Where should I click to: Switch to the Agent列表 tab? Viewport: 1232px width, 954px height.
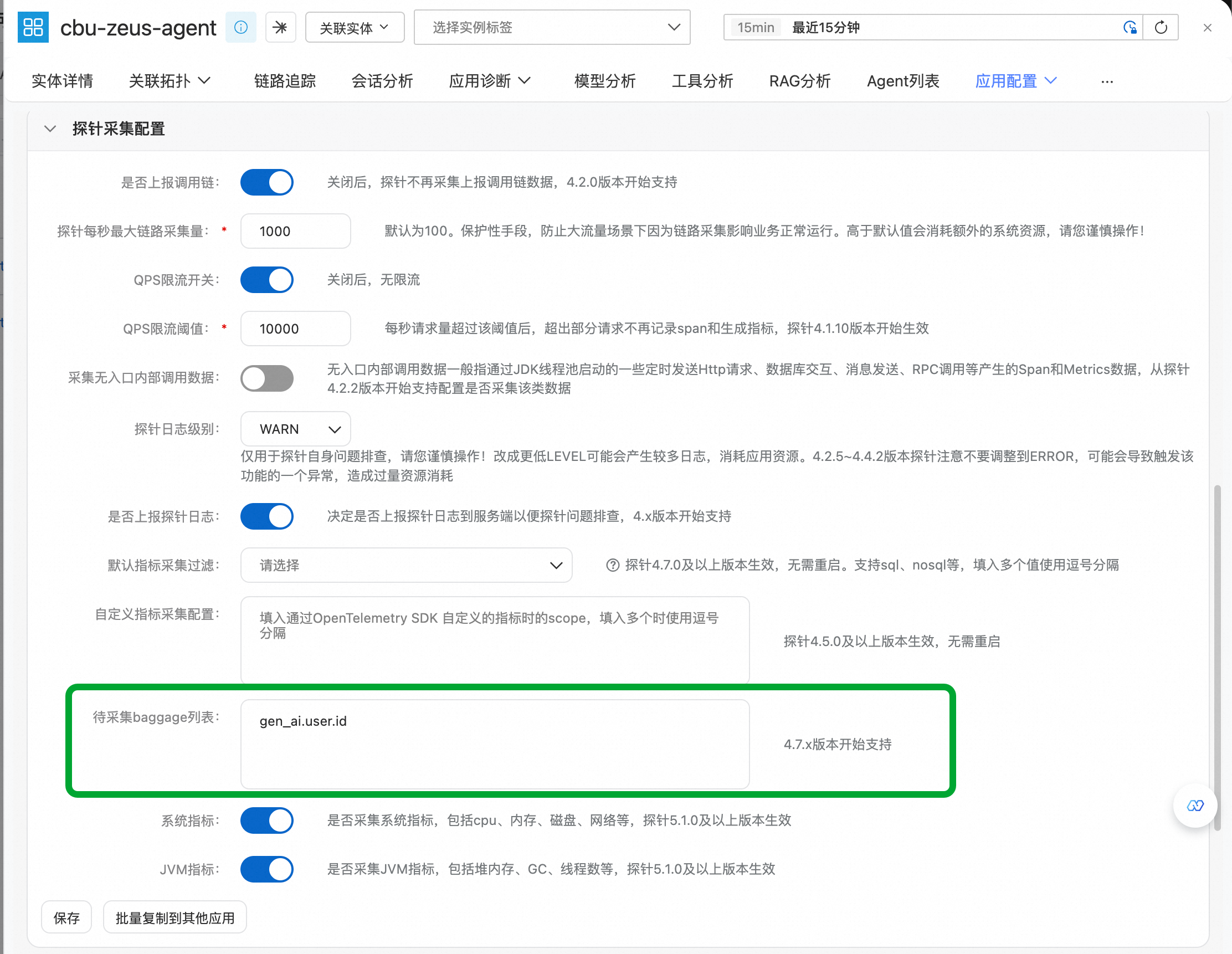click(x=902, y=81)
